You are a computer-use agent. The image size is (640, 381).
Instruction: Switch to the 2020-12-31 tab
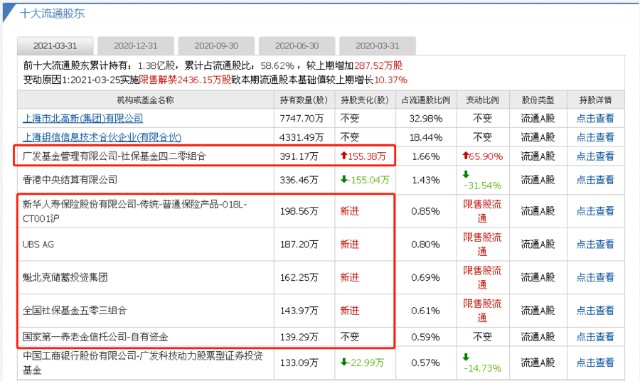click(x=136, y=46)
